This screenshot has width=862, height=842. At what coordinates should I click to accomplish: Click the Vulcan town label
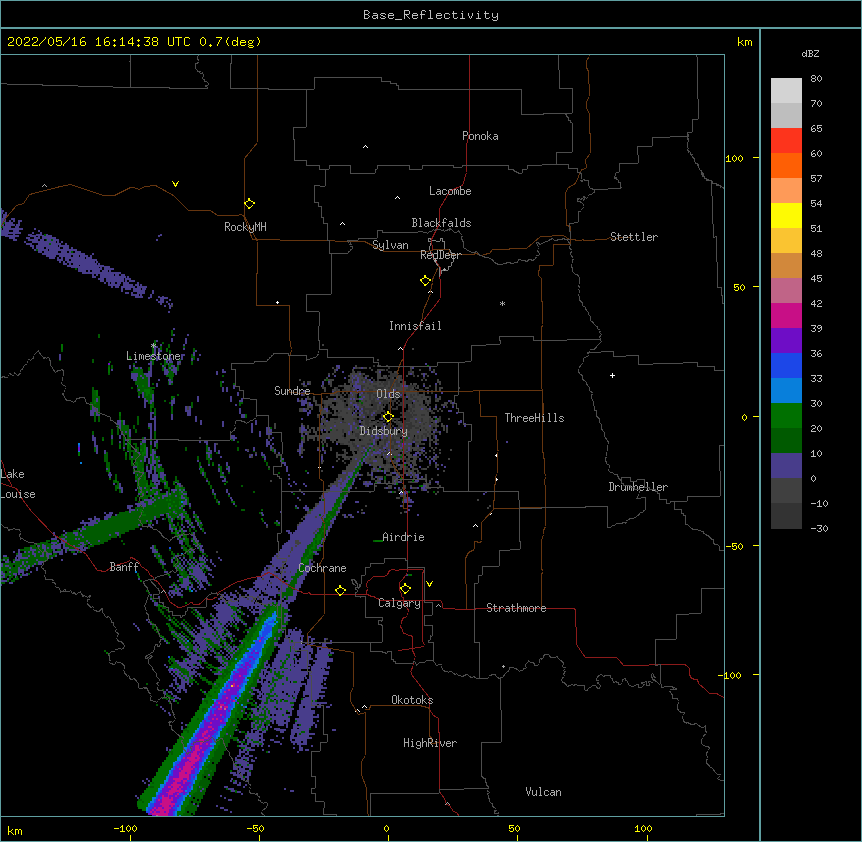tap(543, 792)
